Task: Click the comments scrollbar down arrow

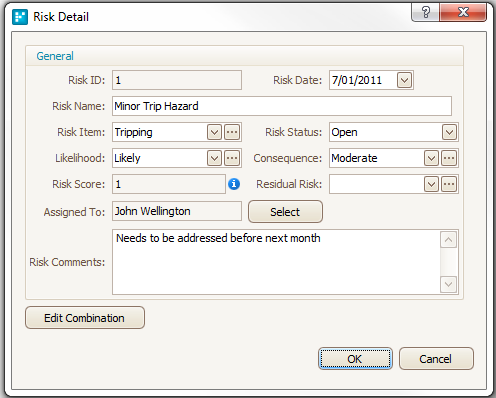Action: tap(448, 284)
